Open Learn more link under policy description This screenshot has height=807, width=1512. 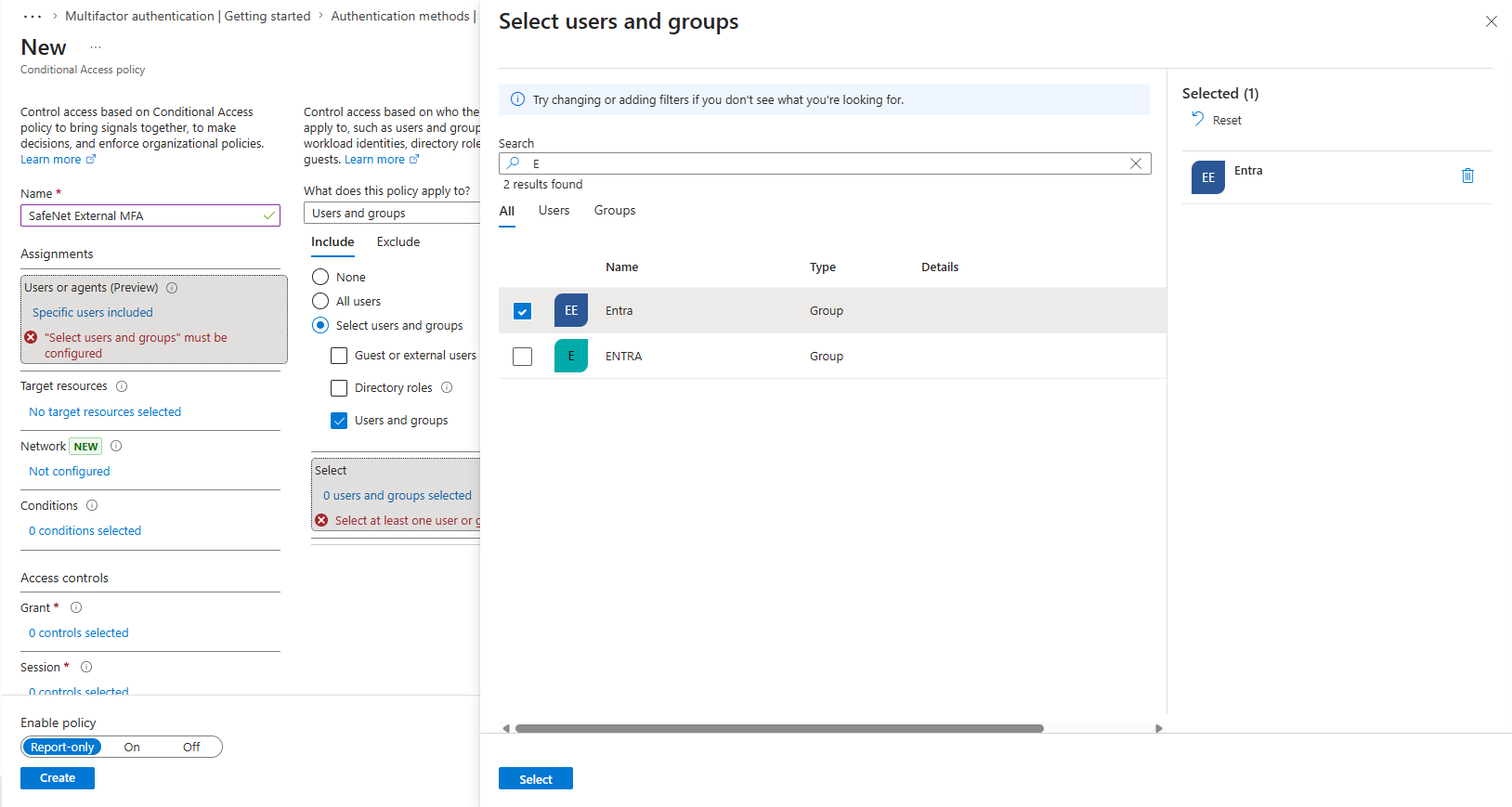[x=58, y=160]
